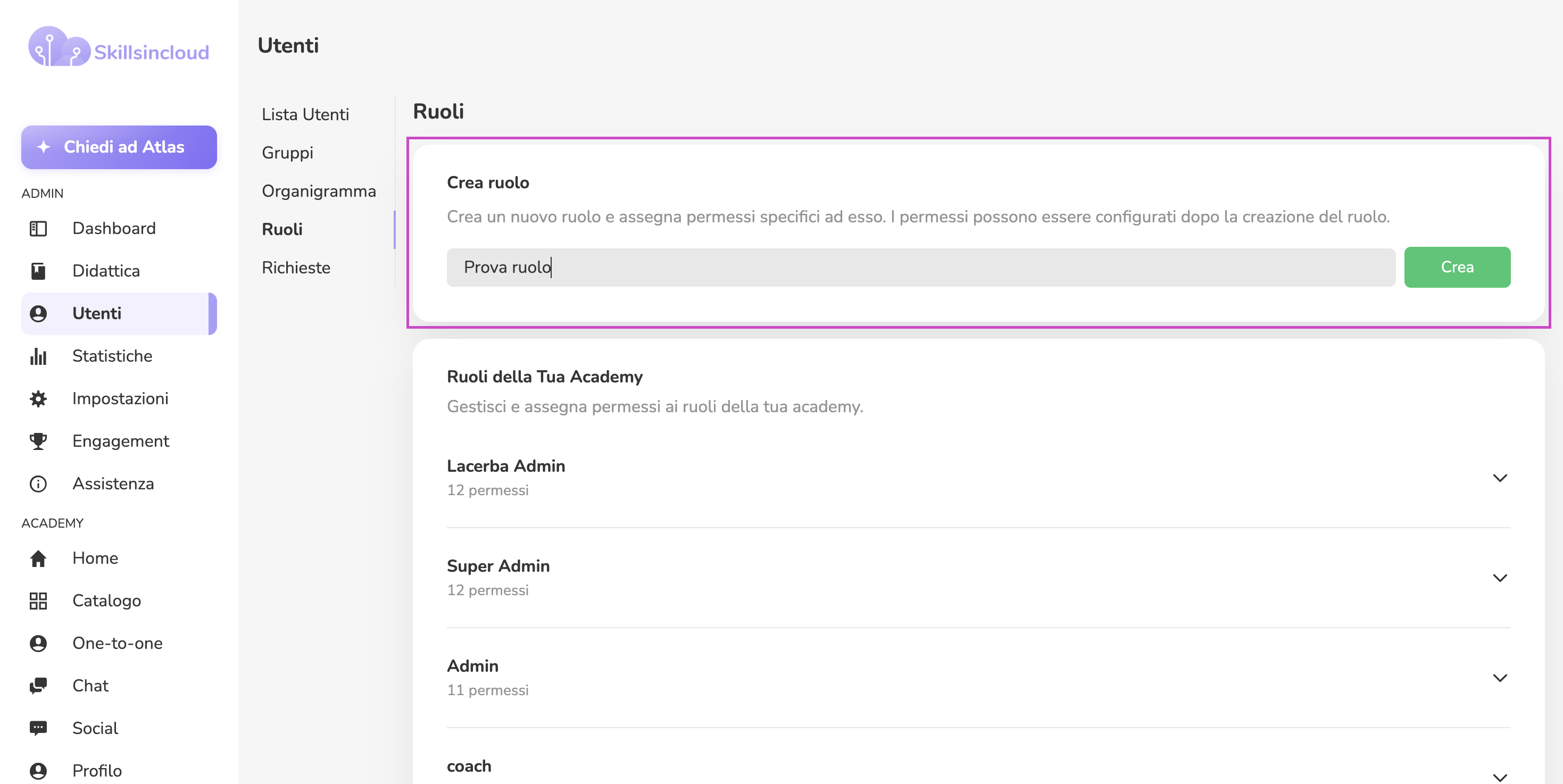Click the 'Lacerba Admin' role name
This screenshot has height=784, width=1563.
pyautogui.click(x=505, y=465)
